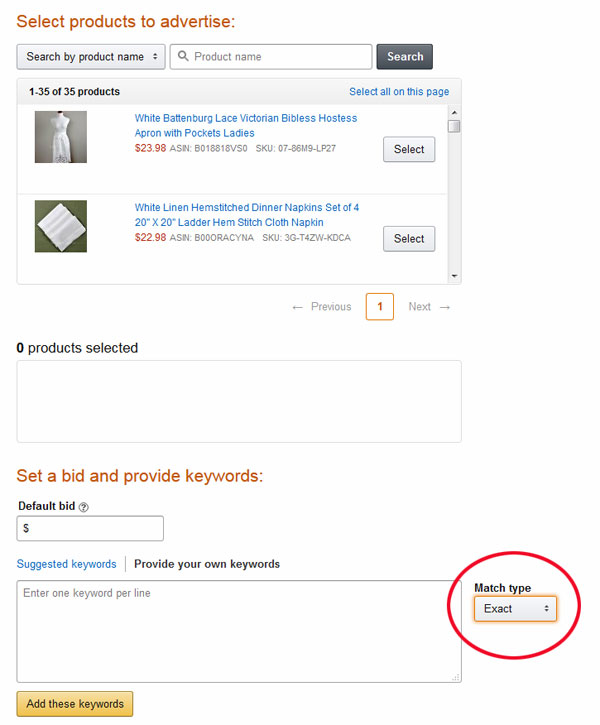
Task: Click the Add these keywords button
Action: 75,704
